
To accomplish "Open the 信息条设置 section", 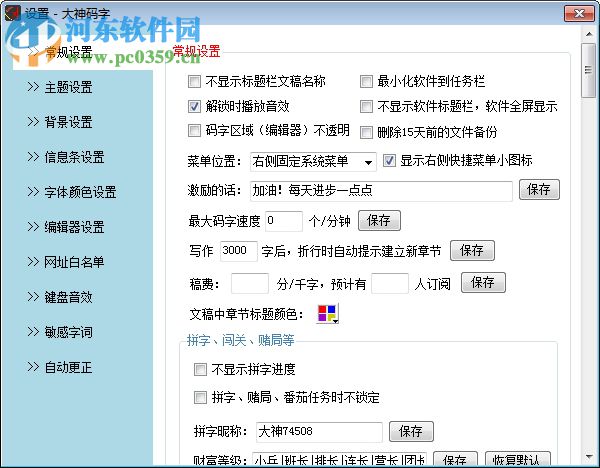I will pos(66,157).
